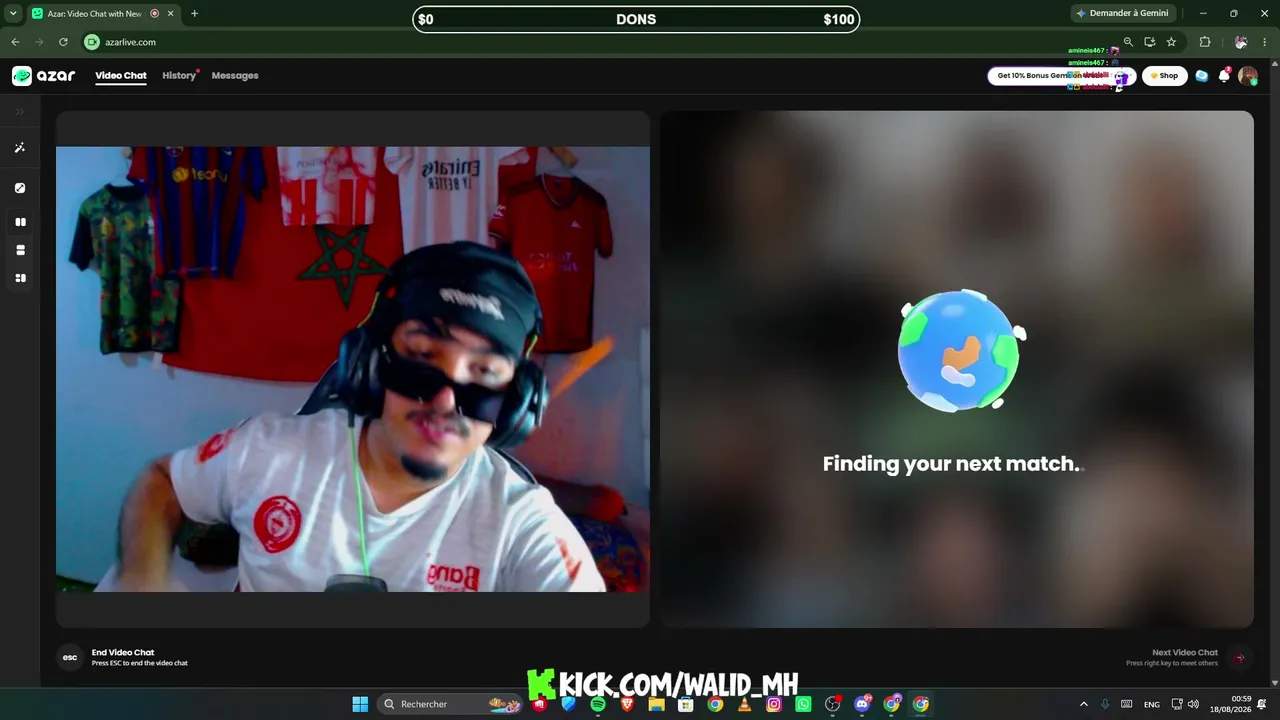
Task: Open Discord from the taskbar
Action: 862,704
